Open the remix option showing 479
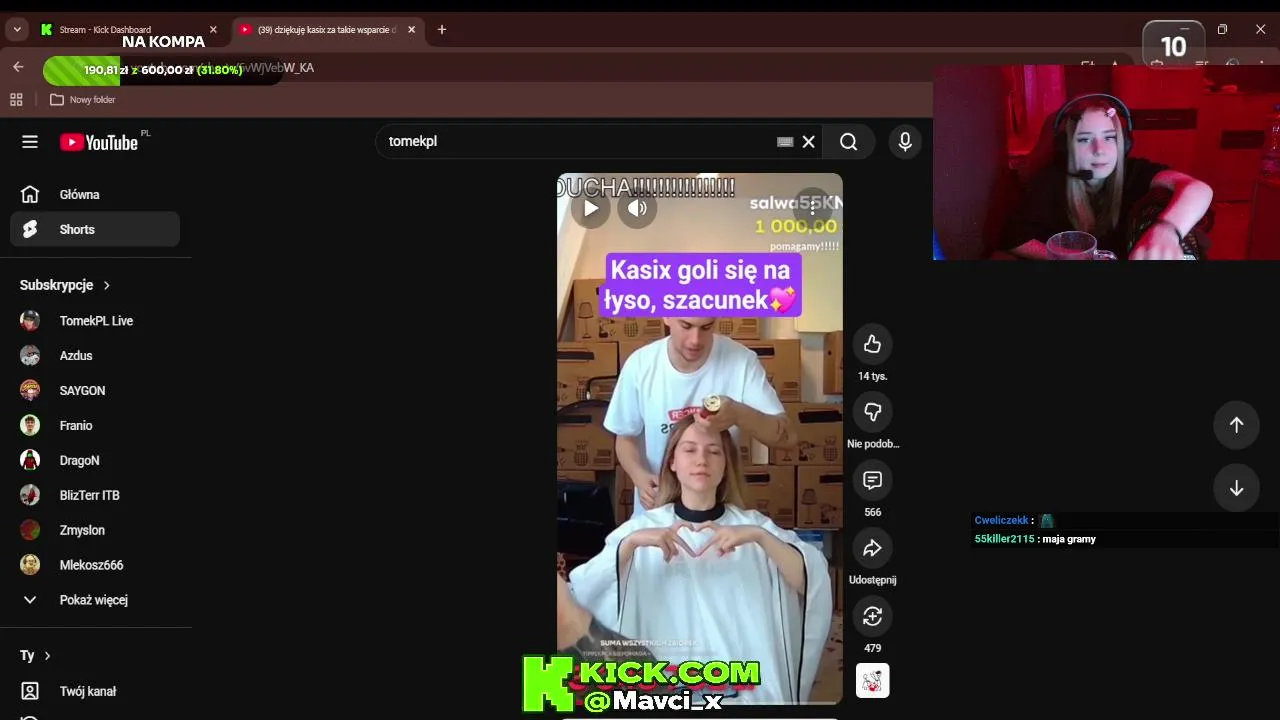 tap(872, 616)
